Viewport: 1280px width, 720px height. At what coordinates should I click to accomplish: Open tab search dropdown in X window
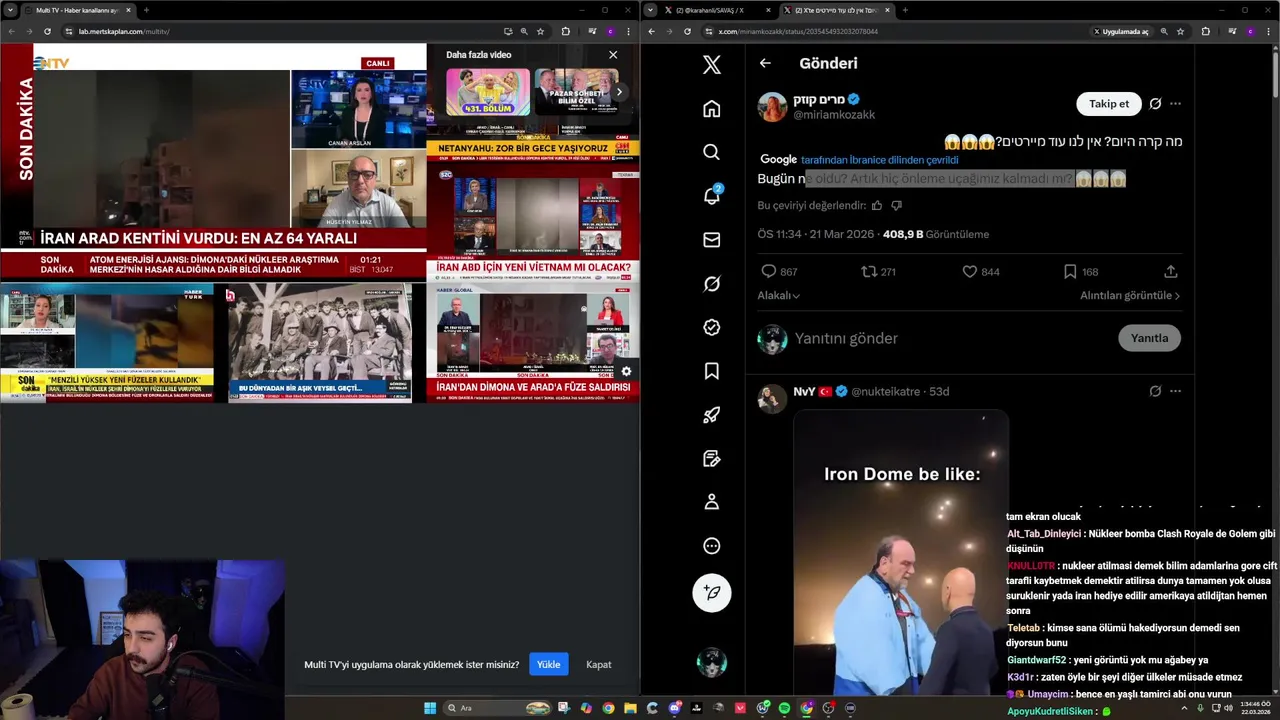click(x=650, y=10)
